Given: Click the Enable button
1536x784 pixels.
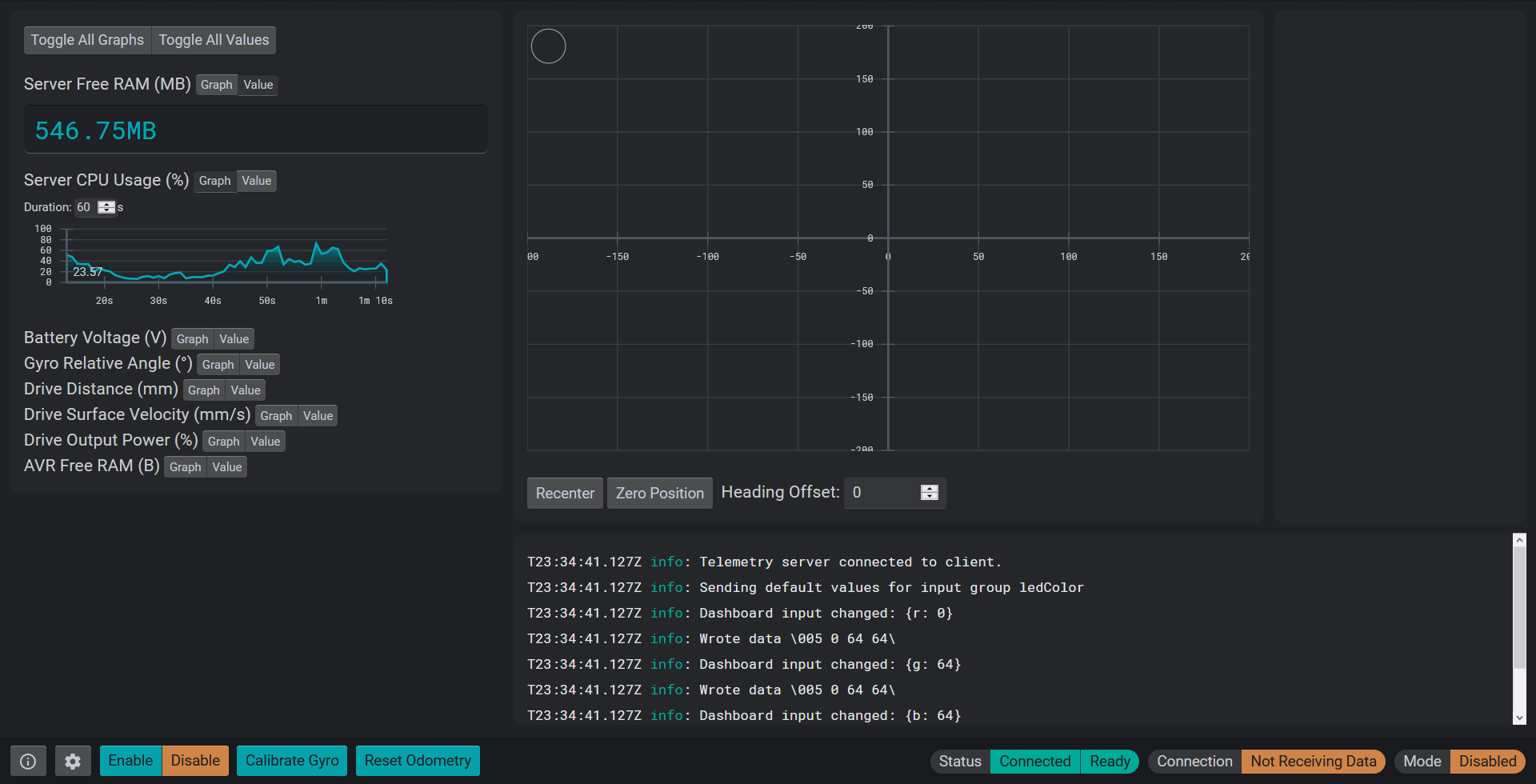Looking at the screenshot, I should coord(130,761).
